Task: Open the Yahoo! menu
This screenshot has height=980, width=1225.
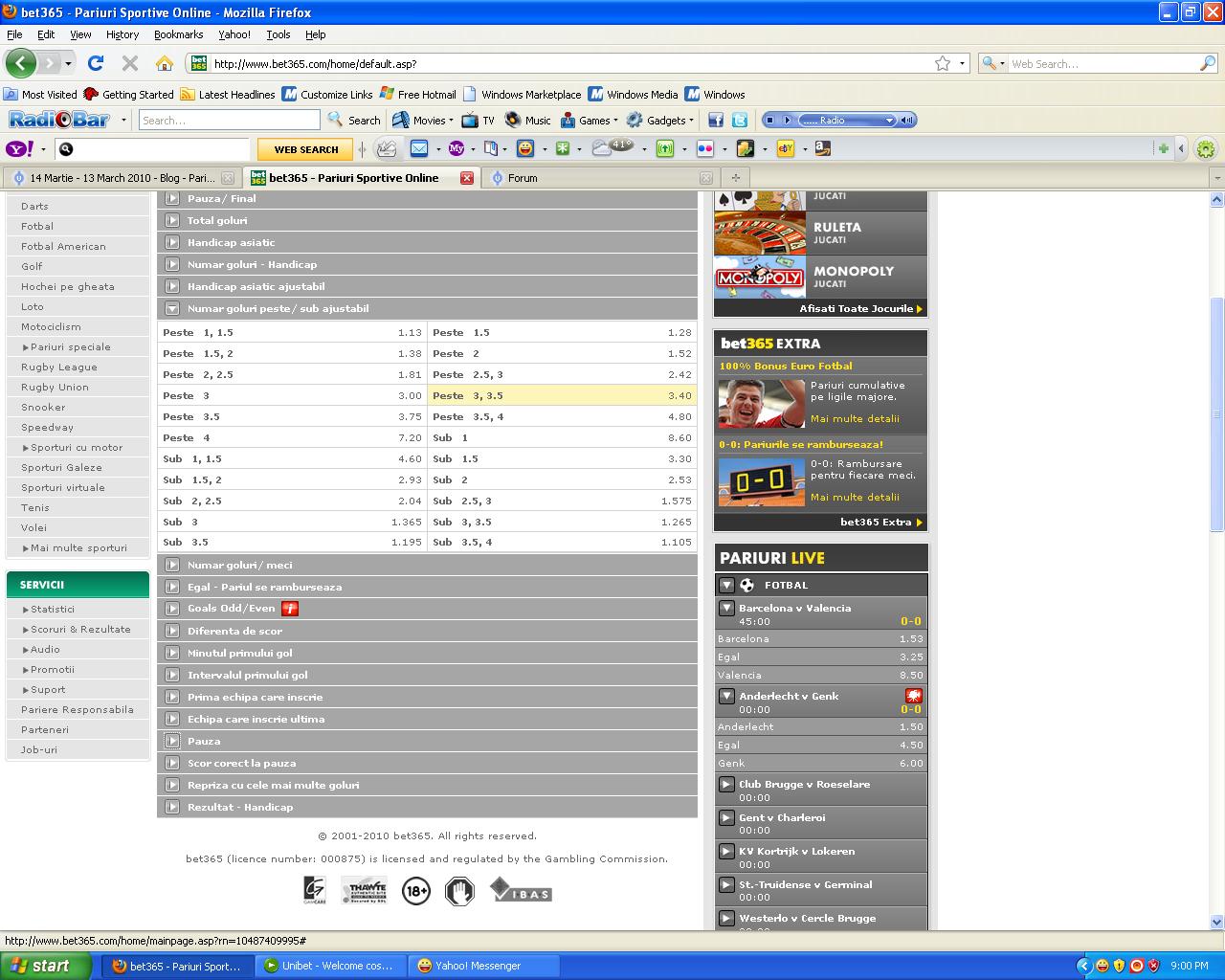Action: click(x=234, y=34)
